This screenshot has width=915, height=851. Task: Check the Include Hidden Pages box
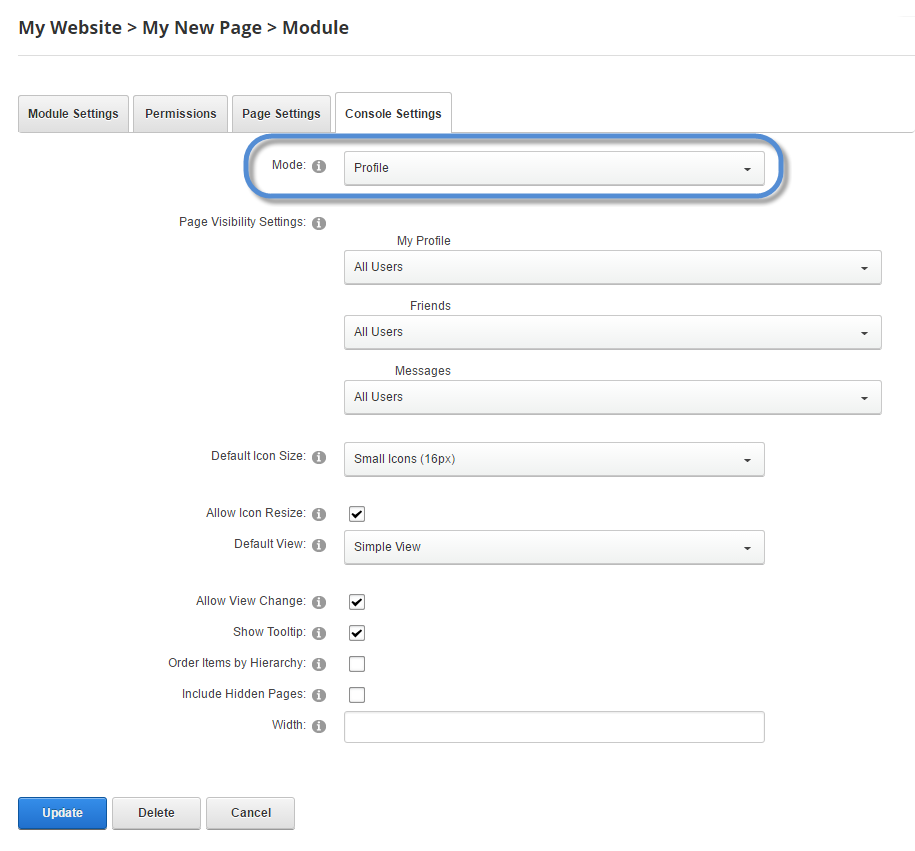(x=357, y=695)
